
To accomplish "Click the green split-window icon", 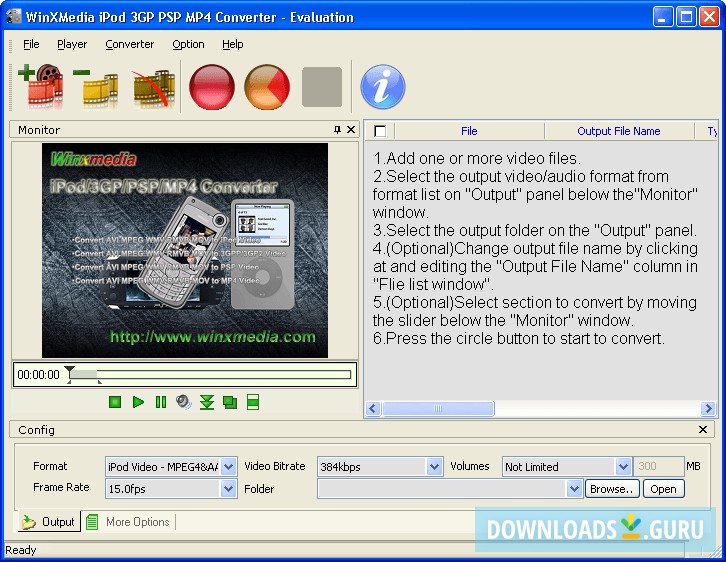I will [x=253, y=402].
